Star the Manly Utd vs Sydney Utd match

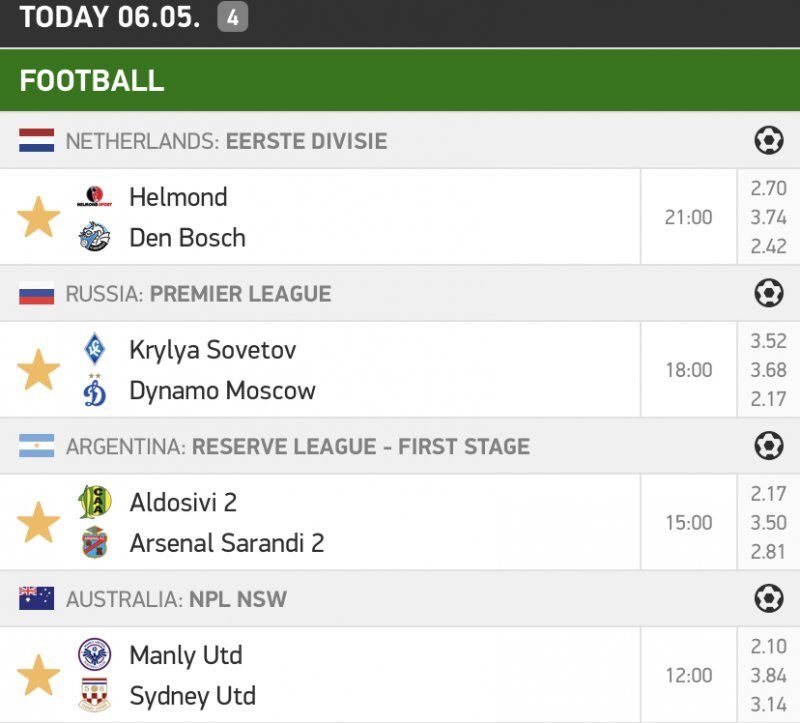(x=39, y=676)
